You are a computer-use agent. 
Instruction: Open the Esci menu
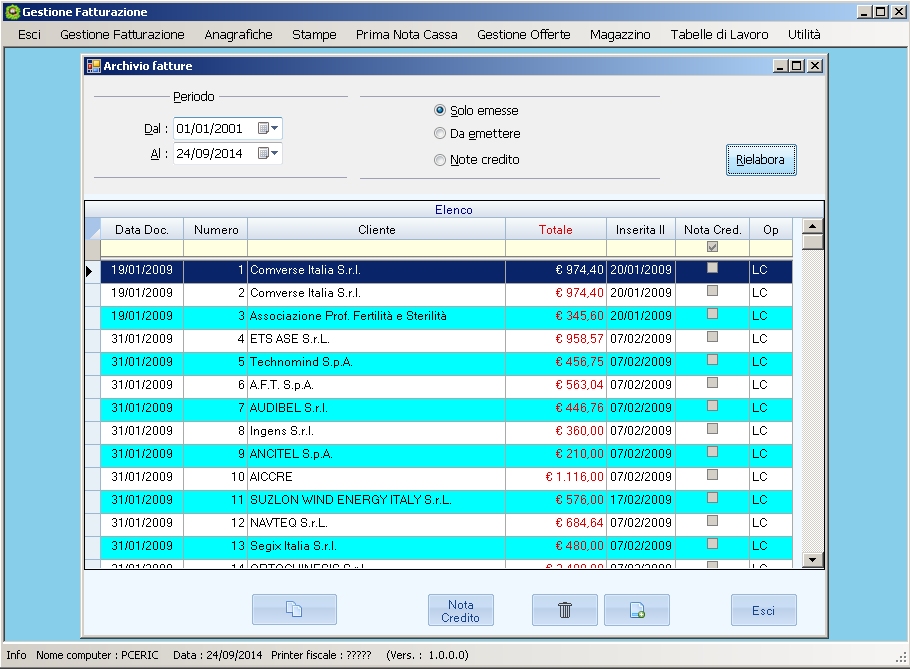tap(29, 35)
